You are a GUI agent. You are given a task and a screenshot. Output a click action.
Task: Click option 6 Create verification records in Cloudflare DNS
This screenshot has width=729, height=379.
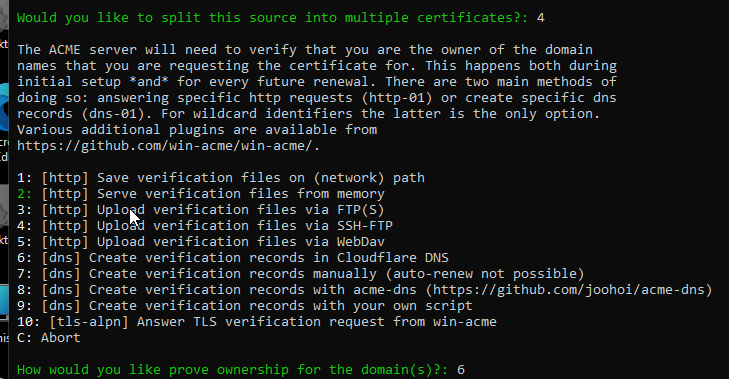coord(233,258)
